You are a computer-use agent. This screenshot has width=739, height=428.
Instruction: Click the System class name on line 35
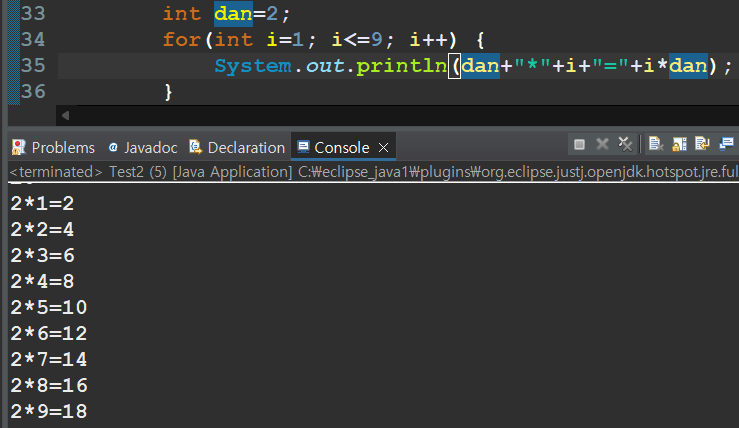point(253,66)
